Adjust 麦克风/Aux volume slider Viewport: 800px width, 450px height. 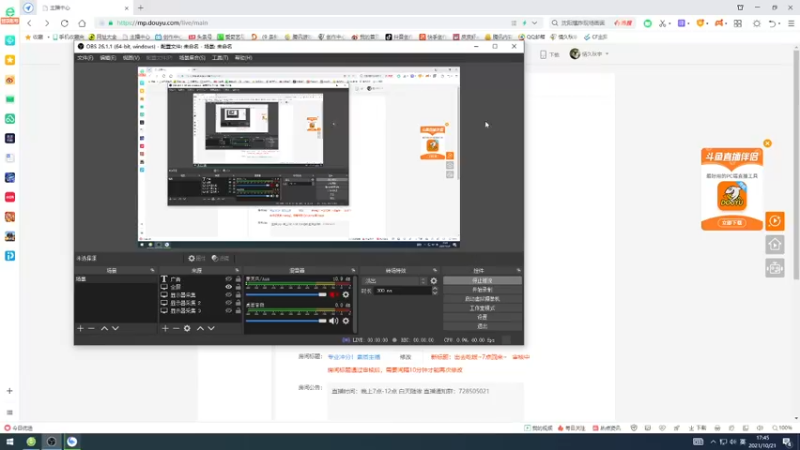[x=286, y=294]
